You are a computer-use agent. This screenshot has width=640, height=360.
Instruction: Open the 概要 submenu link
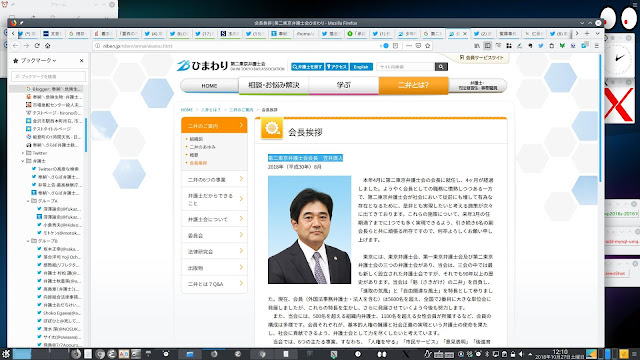pos(194,155)
